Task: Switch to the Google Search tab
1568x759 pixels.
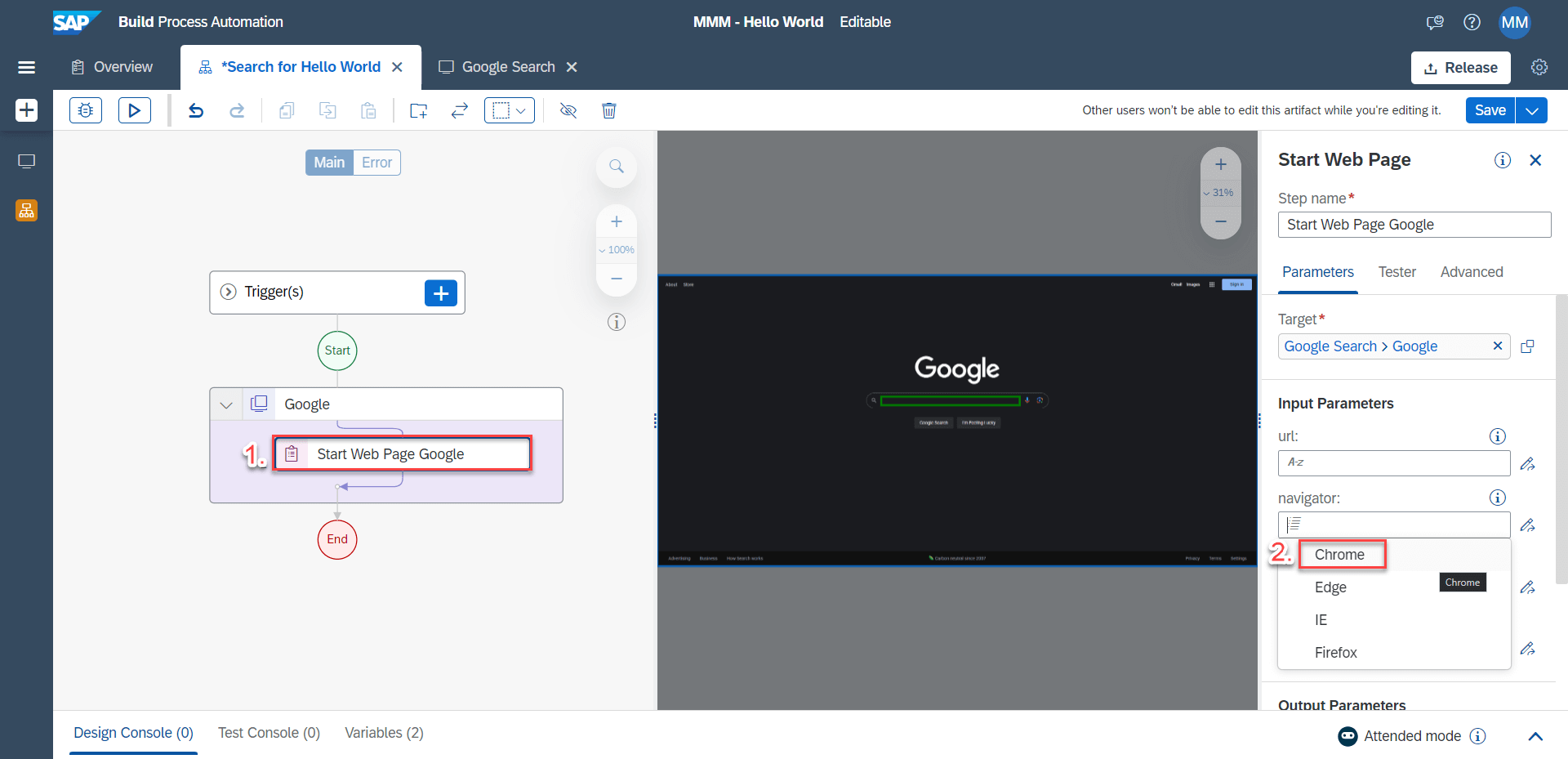Action: point(508,67)
